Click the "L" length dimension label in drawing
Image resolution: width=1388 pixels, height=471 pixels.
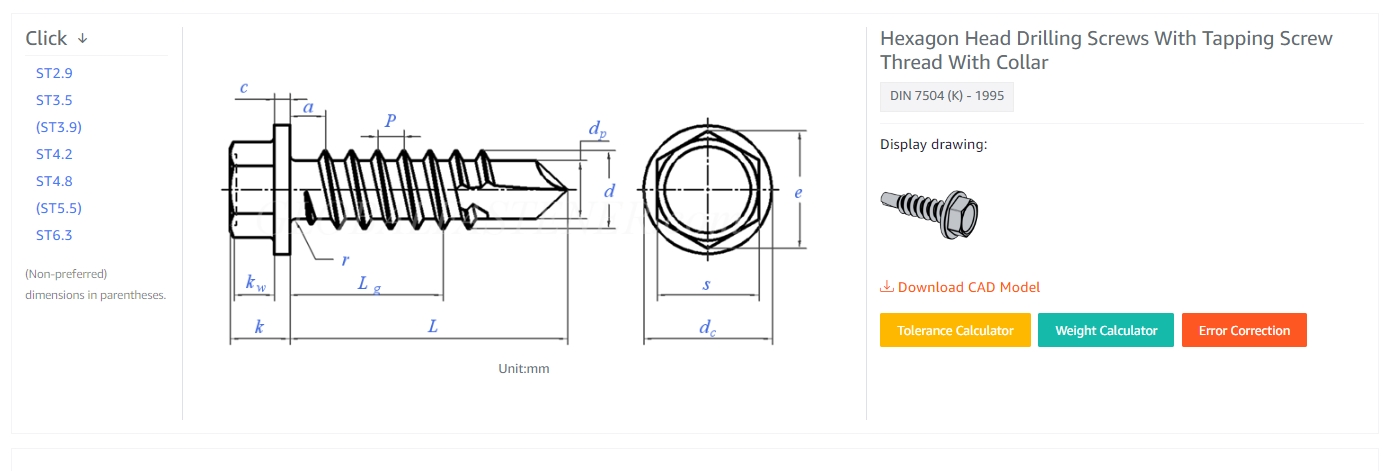pyautogui.click(x=432, y=327)
